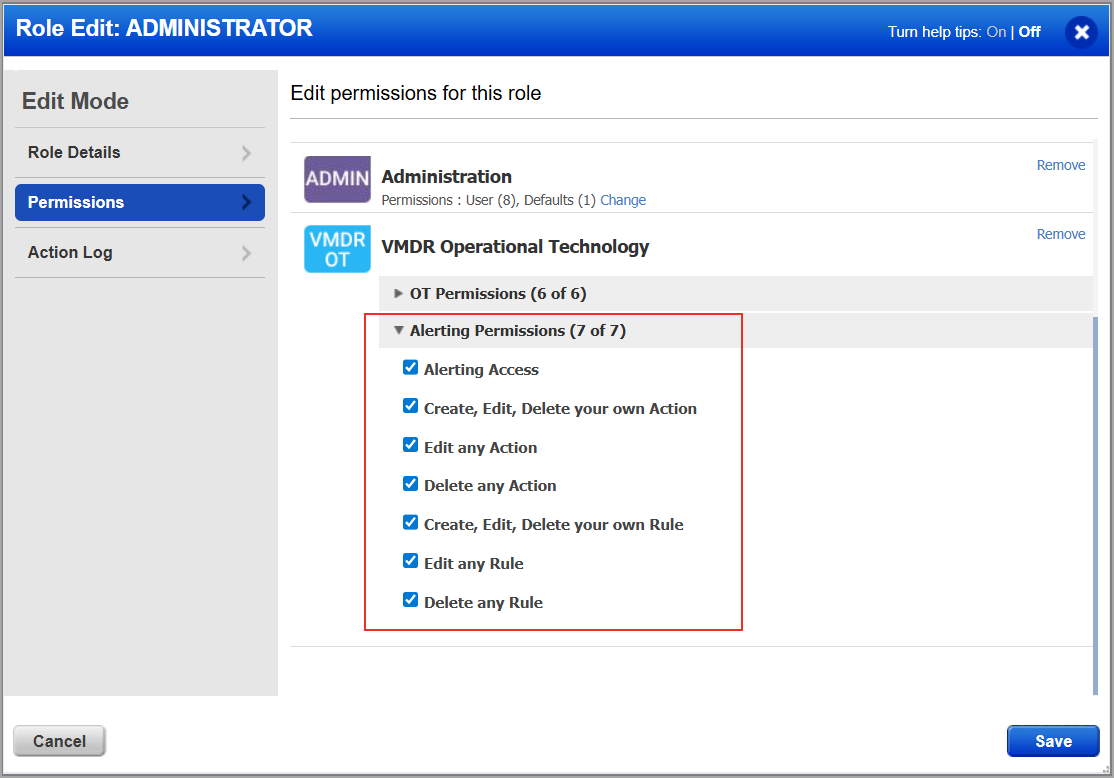Viewport: 1114px width, 778px height.
Task: Click Change link under Administration
Action: (623, 200)
